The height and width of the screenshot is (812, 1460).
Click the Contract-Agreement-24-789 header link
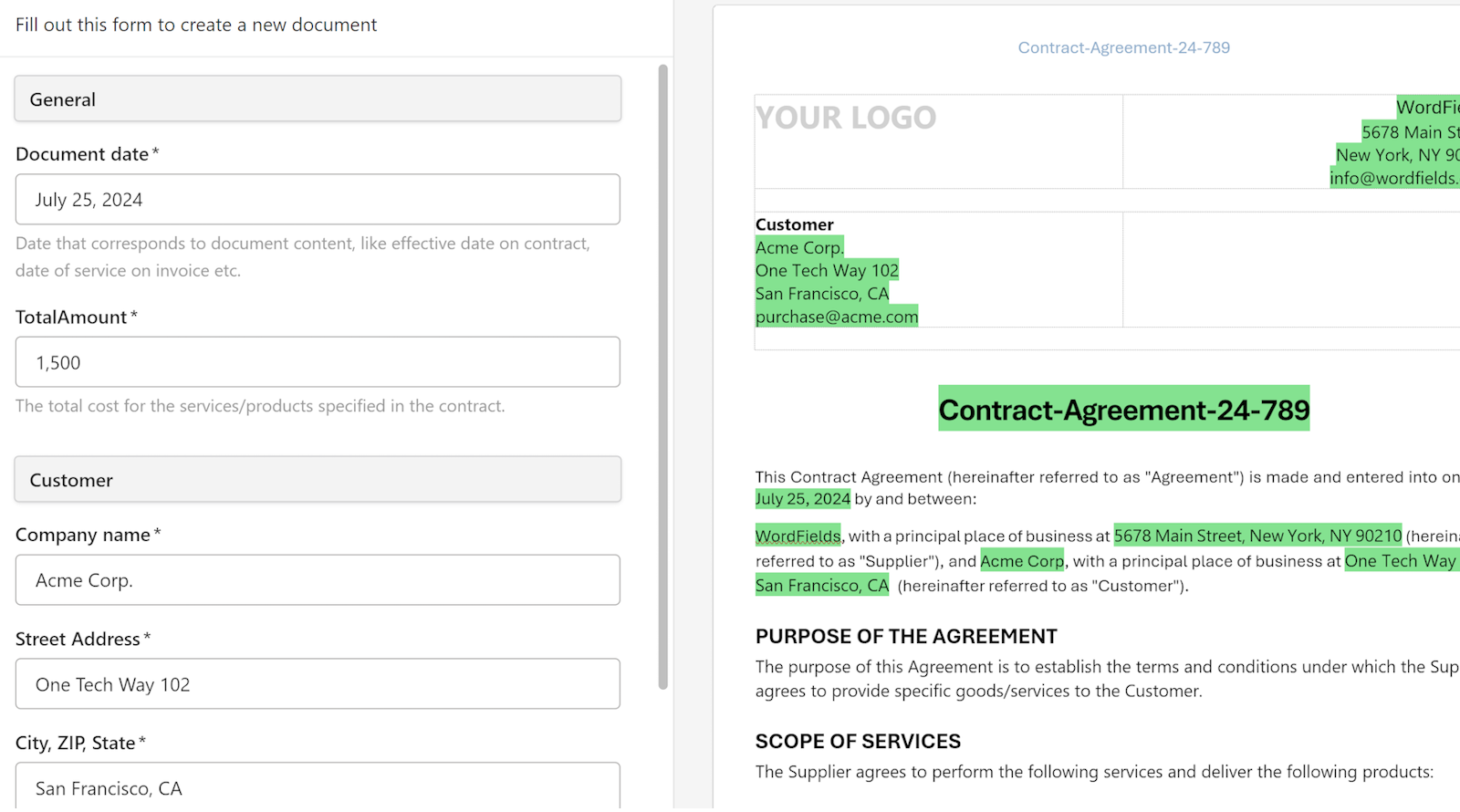point(1123,47)
